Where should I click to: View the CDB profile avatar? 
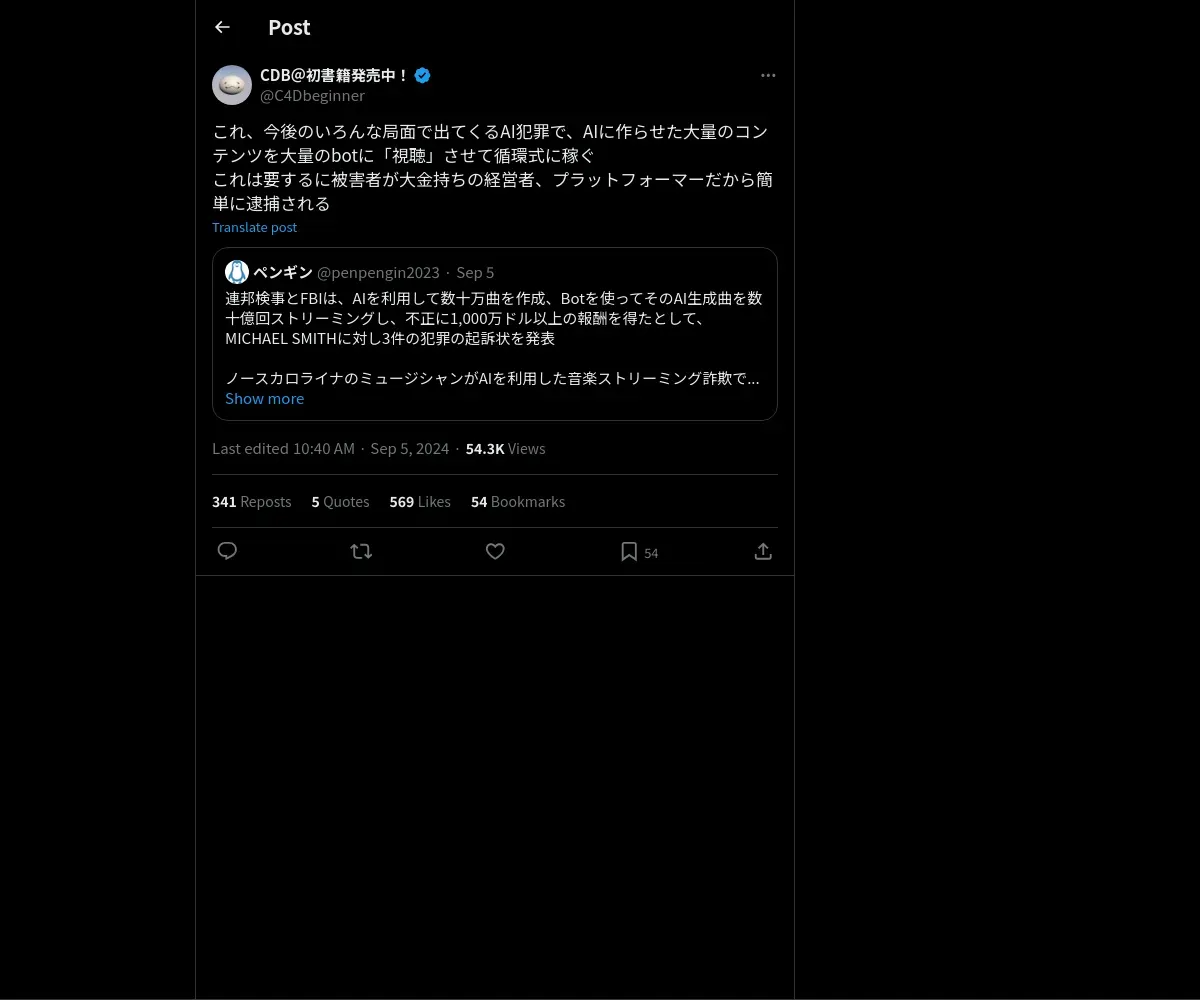click(232, 85)
